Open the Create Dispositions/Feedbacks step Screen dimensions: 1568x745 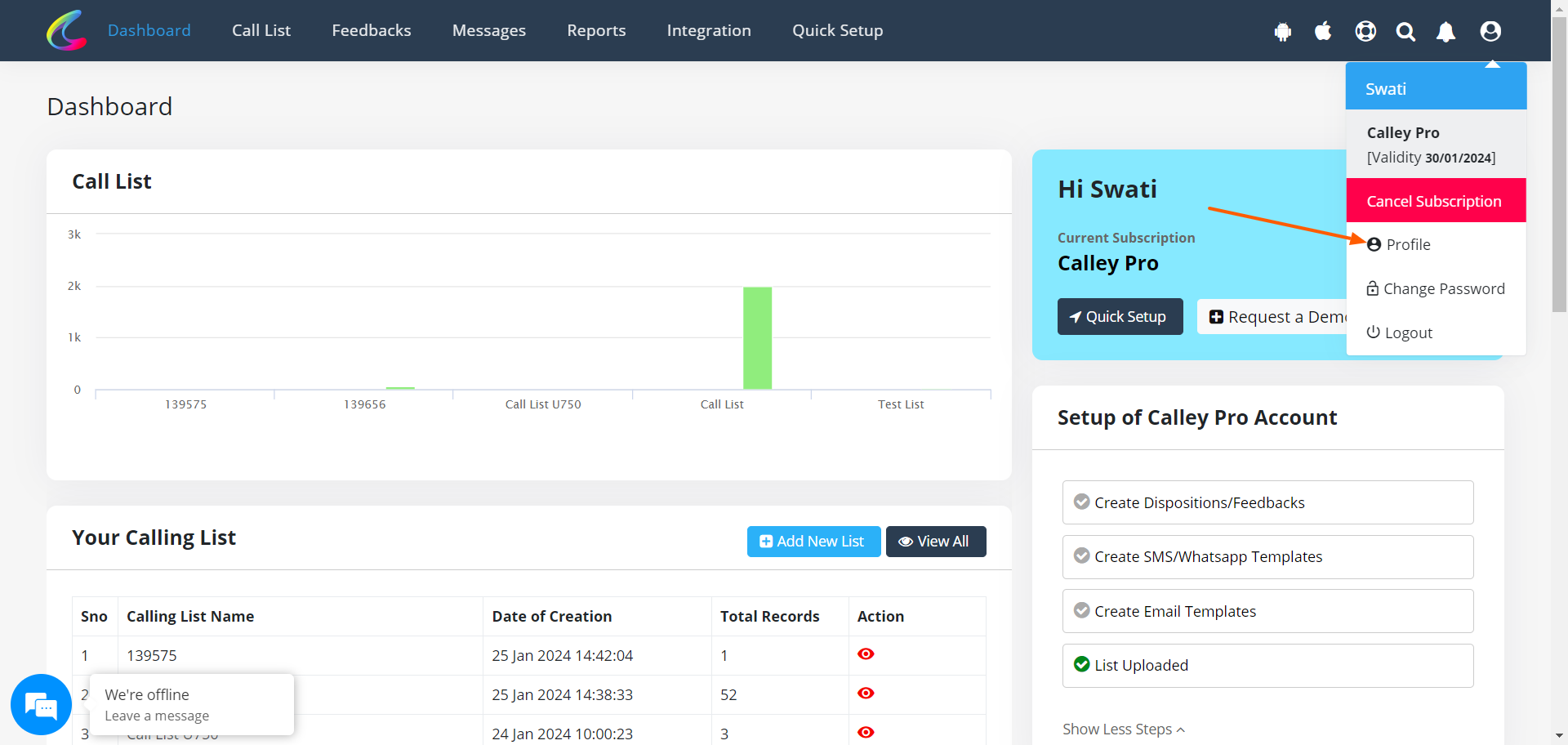pyautogui.click(x=1267, y=502)
